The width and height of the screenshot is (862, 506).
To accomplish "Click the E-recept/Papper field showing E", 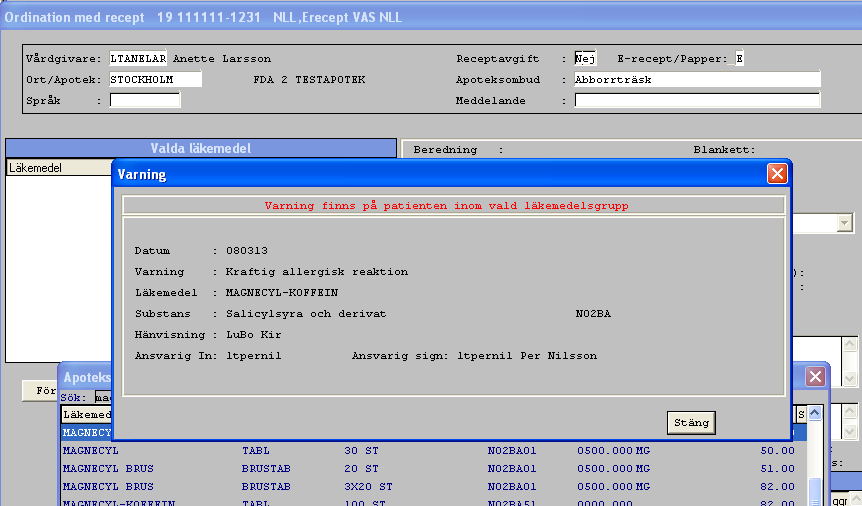I will tap(739, 58).
